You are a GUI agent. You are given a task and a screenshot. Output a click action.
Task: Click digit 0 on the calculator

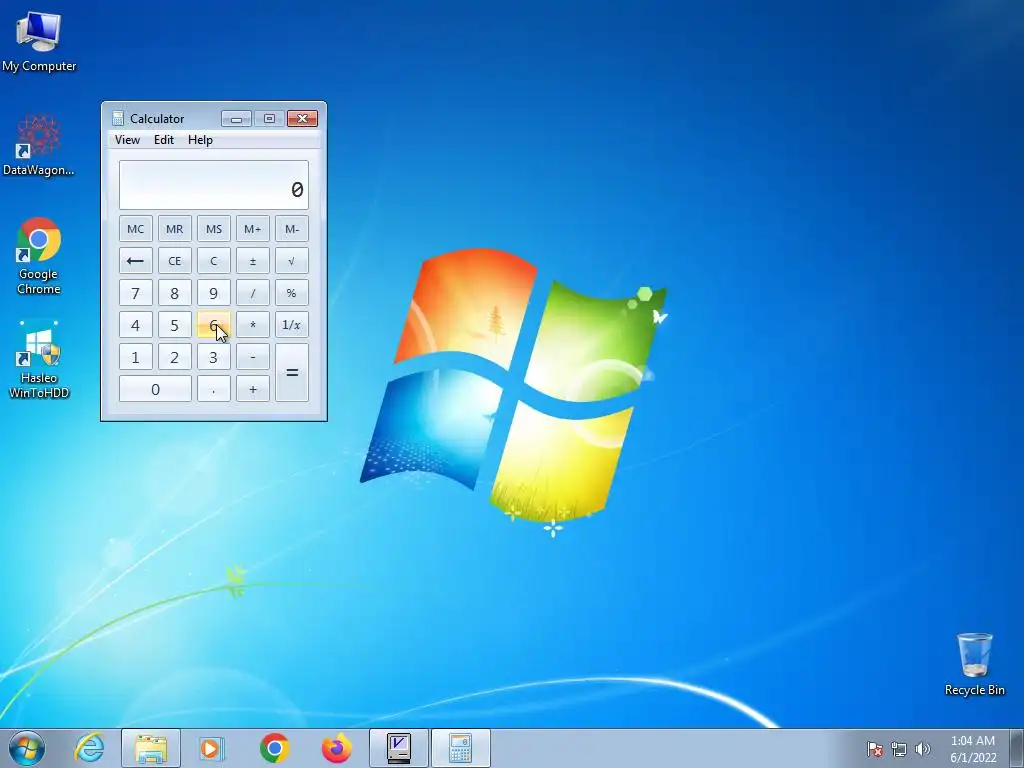(x=155, y=389)
